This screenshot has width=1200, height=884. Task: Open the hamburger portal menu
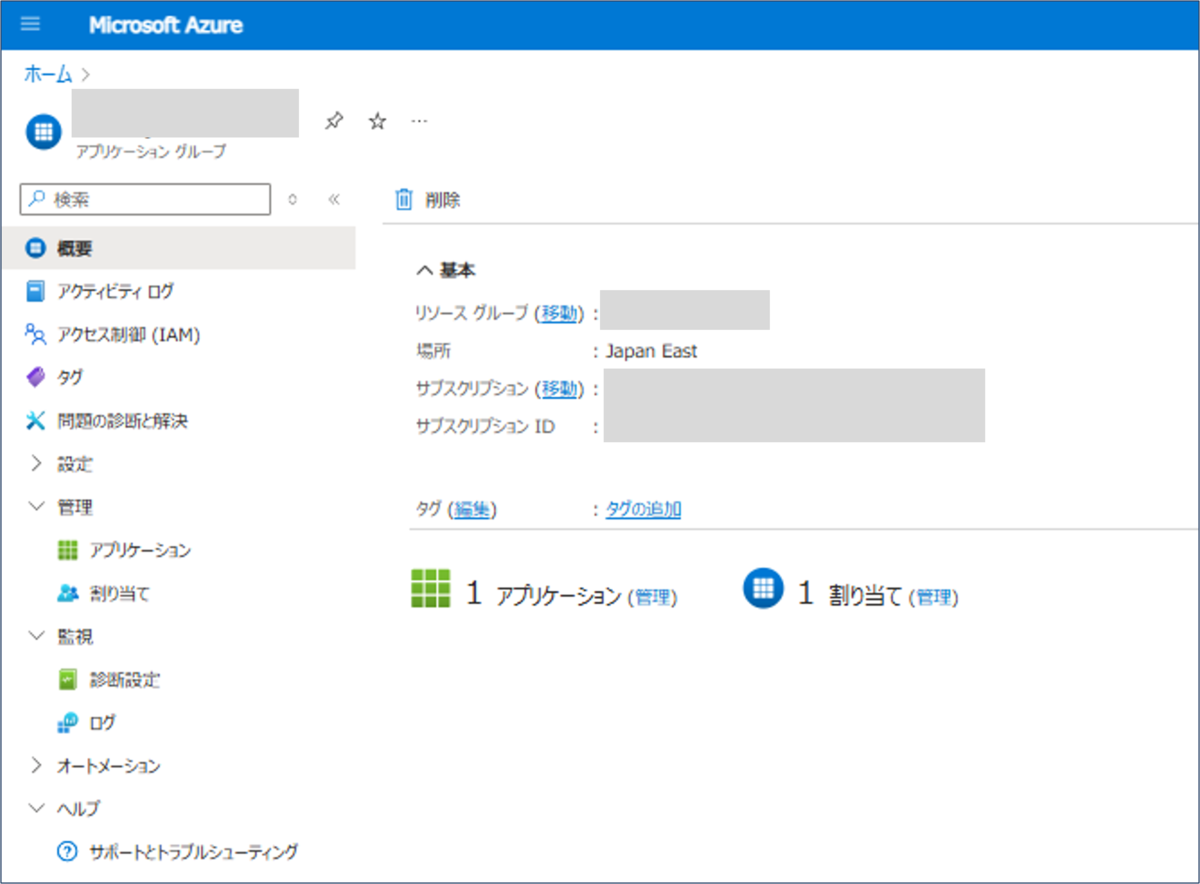click(x=31, y=24)
